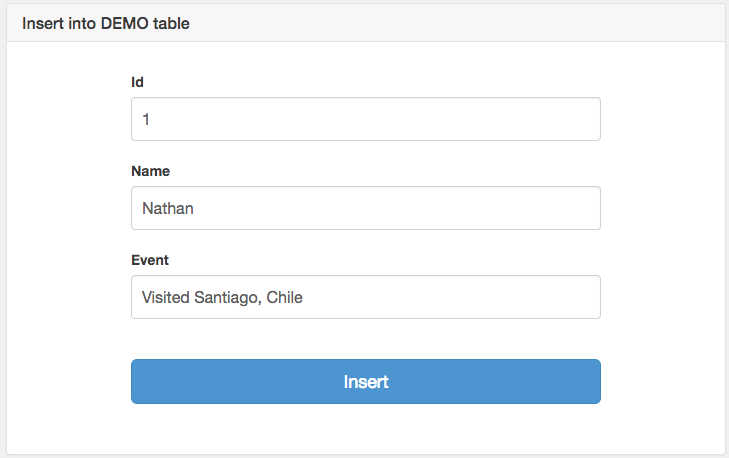Click the word "table" in panel title
Viewport: 729px width, 458px height.
(x=171, y=24)
